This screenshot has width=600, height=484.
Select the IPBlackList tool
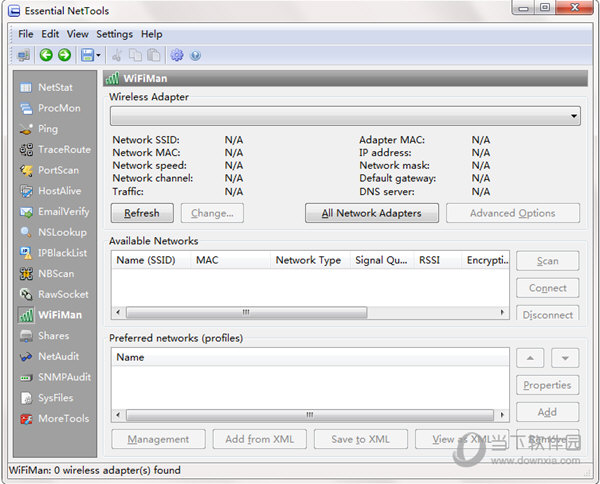[55, 253]
